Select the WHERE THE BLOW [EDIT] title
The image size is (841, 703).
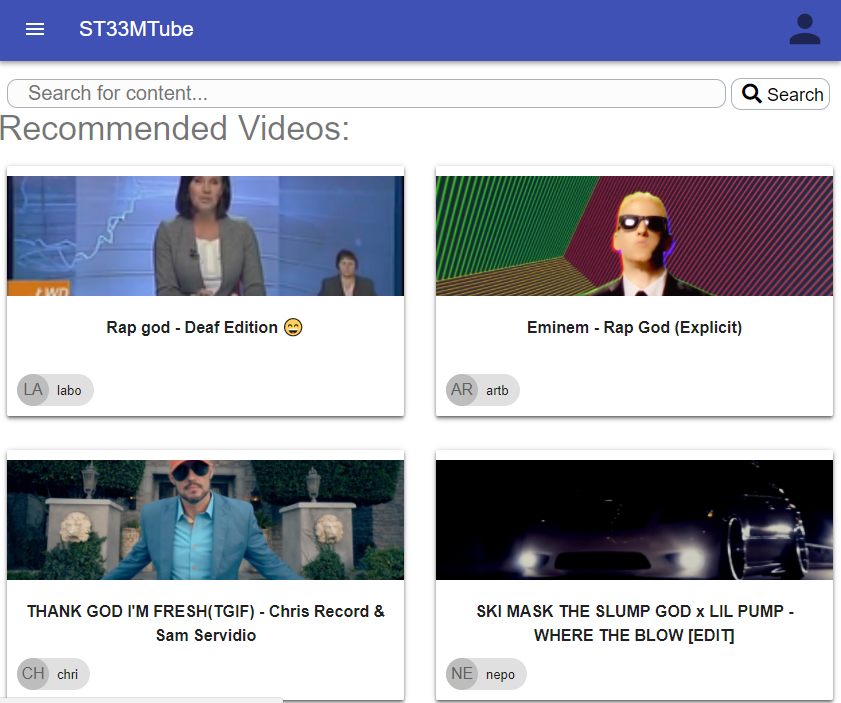coord(635,623)
